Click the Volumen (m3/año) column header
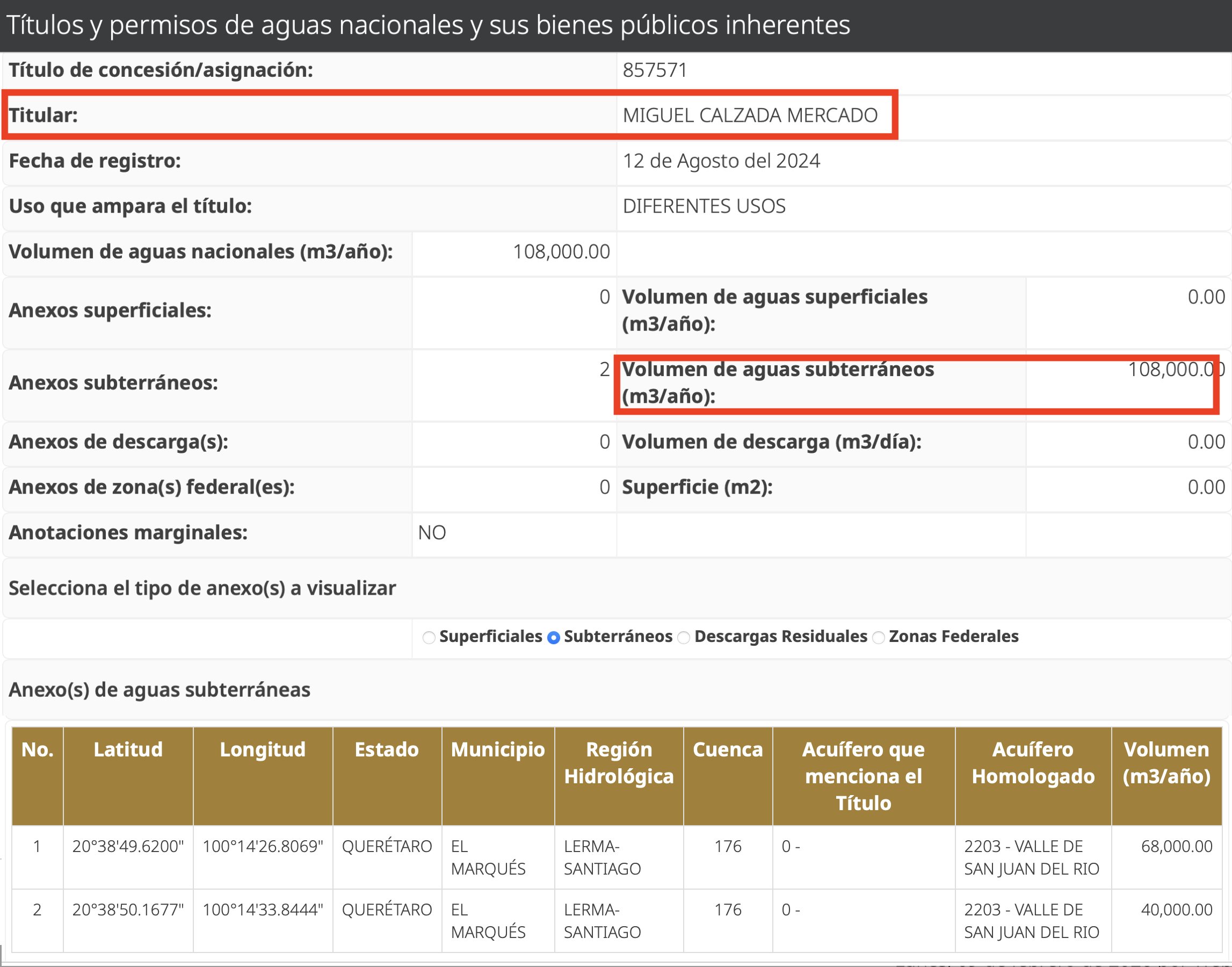This screenshot has height=967, width=1232. tap(1166, 762)
